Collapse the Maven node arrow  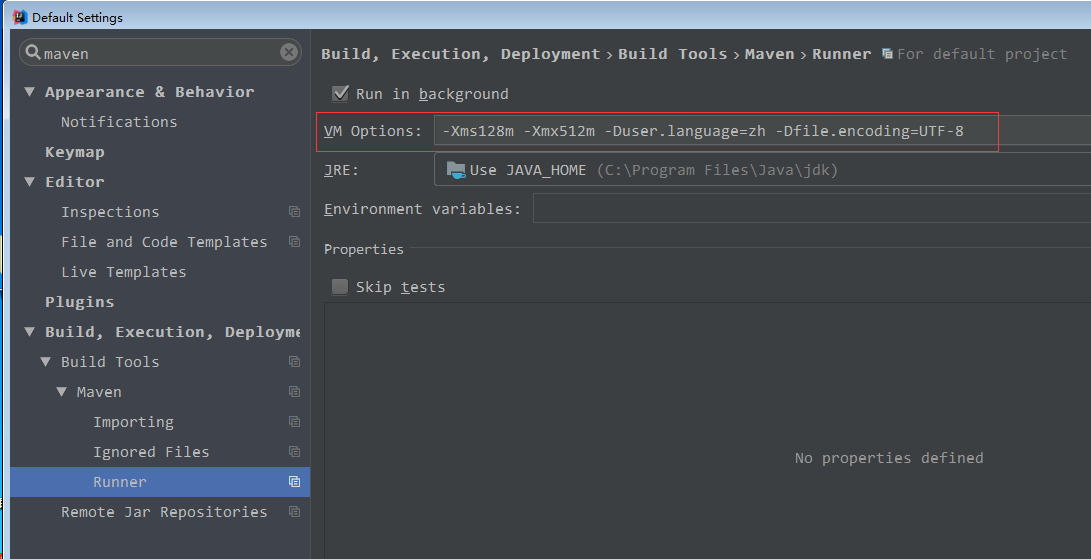coord(62,391)
